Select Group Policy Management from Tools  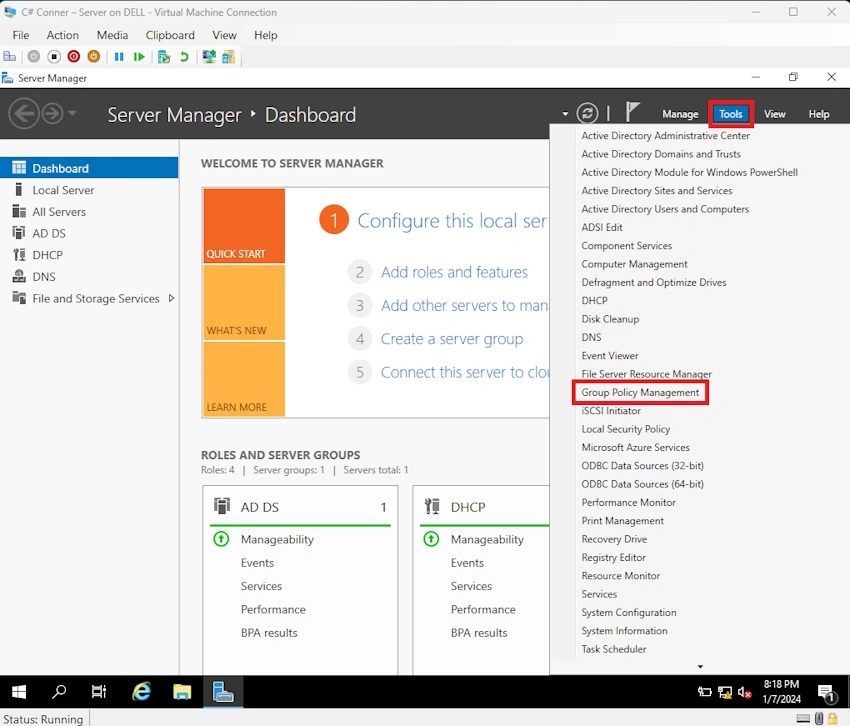click(x=640, y=392)
